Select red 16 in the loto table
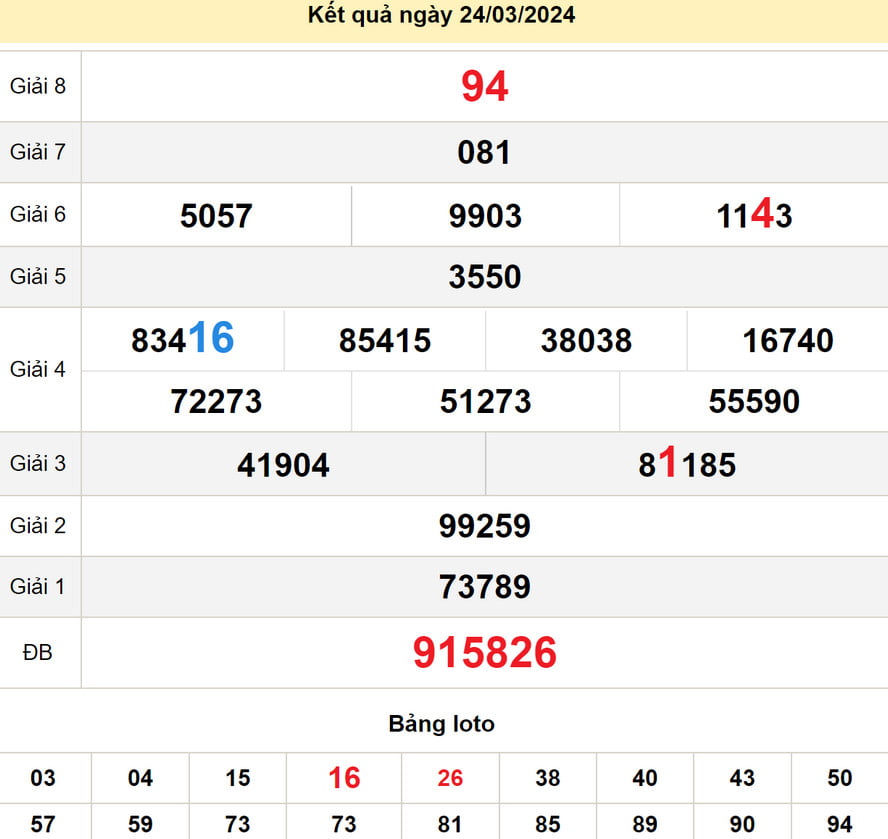 tap(344, 778)
